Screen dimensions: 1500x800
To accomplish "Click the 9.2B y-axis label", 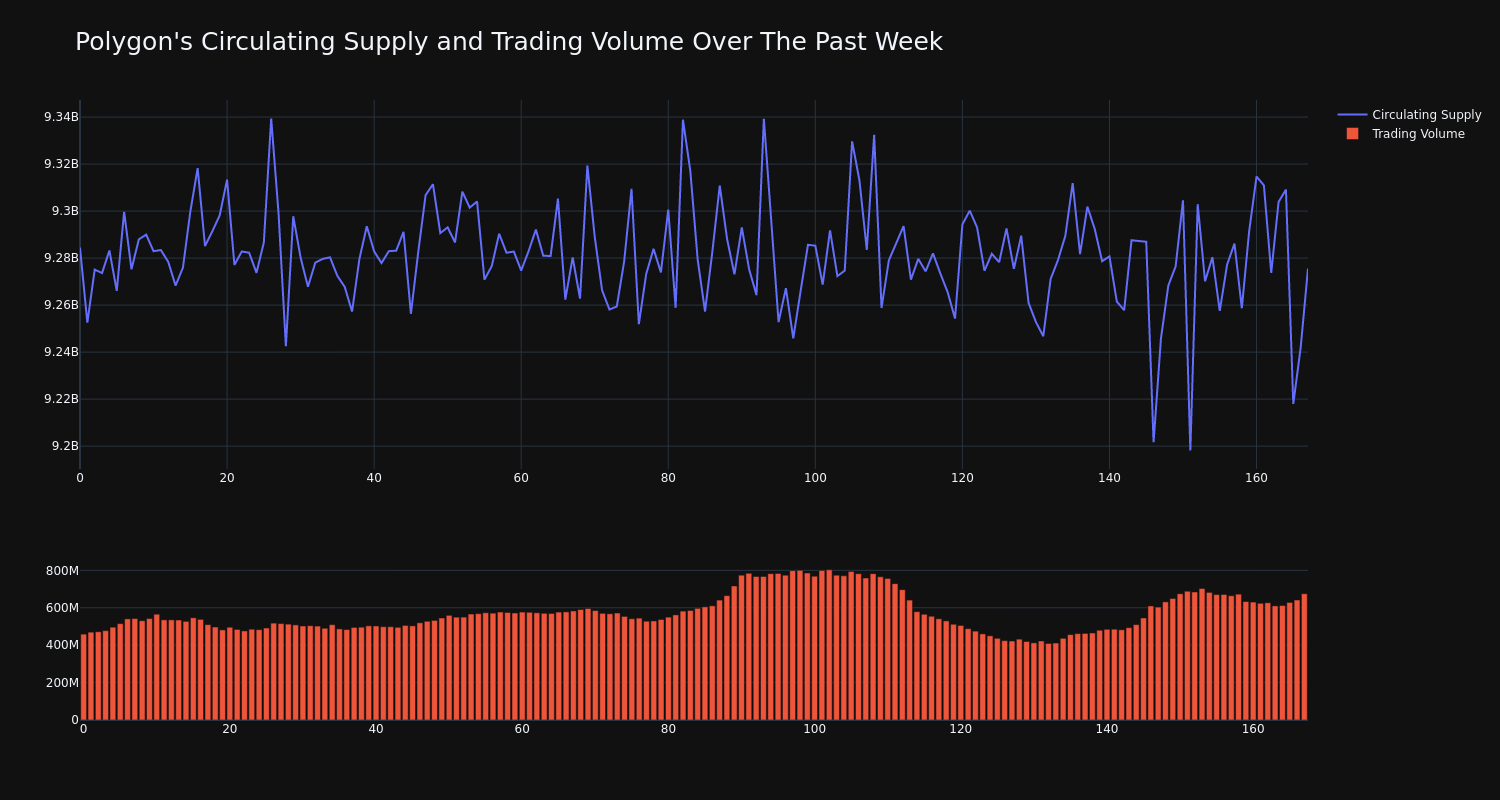I will click(x=65, y=446).
